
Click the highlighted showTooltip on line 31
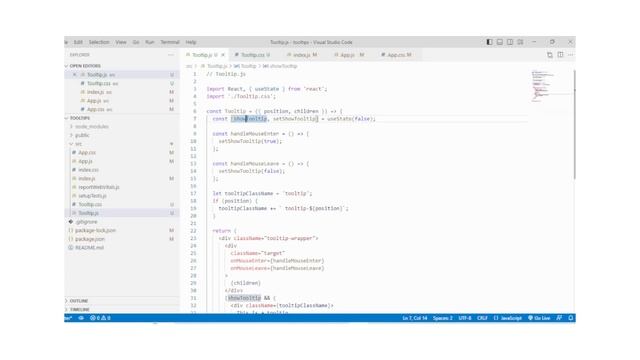click(244, 298)
